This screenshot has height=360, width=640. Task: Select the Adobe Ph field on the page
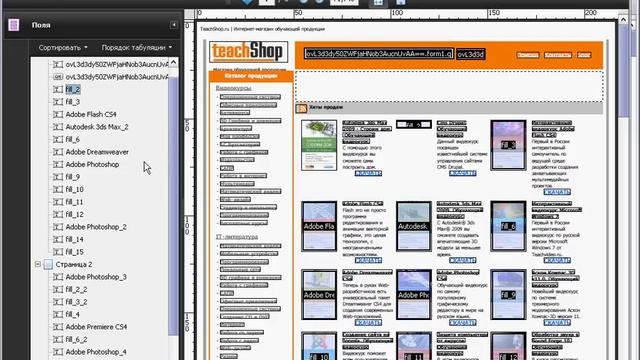[x=413, y=295]
